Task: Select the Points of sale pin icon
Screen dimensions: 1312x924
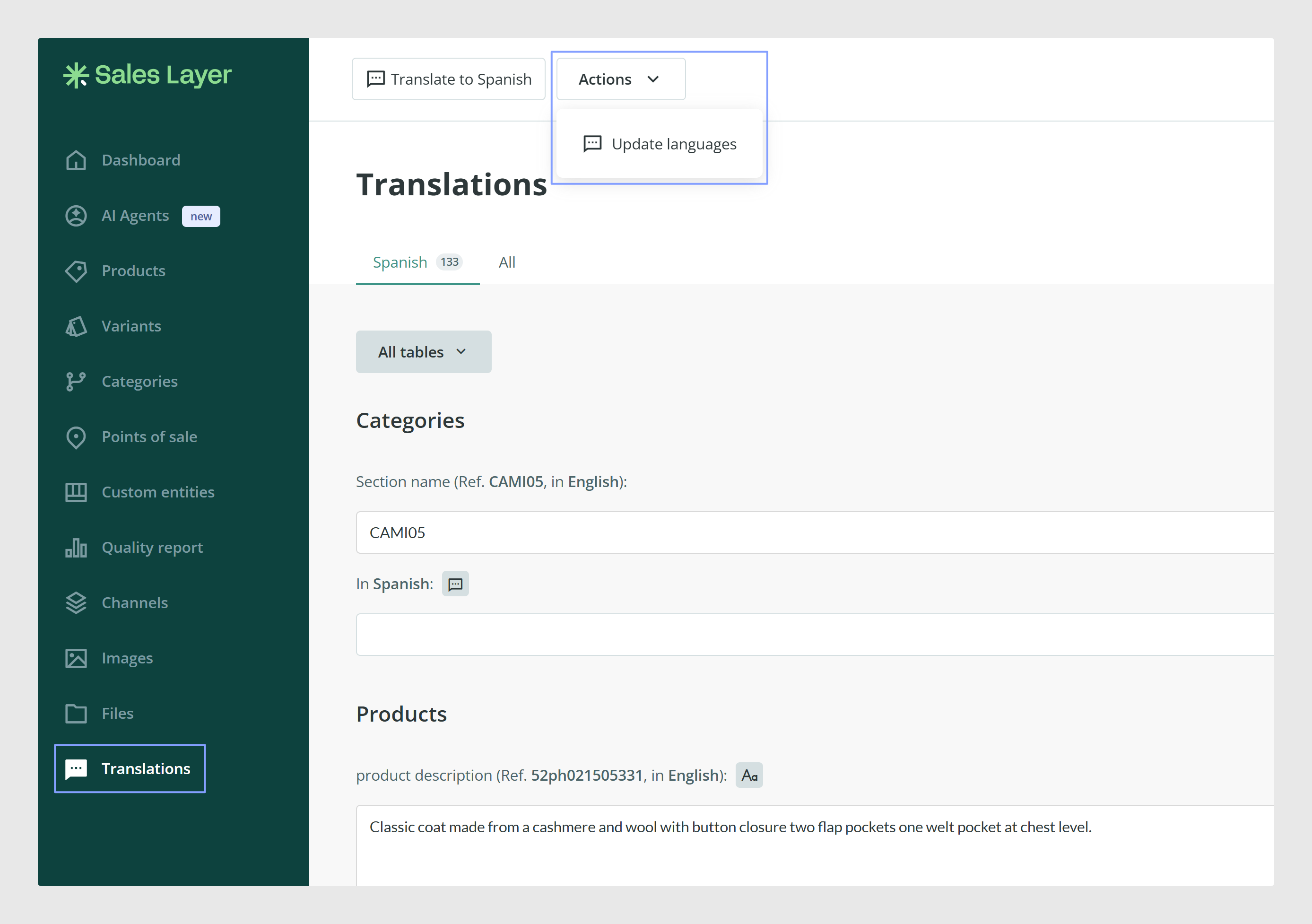Action: tap(76, 438)
